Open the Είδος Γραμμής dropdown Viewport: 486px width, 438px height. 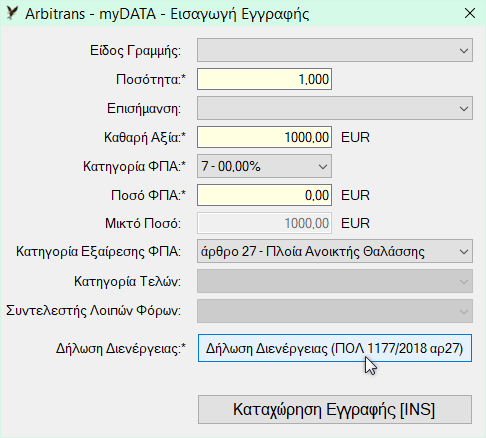pos(335,50)
